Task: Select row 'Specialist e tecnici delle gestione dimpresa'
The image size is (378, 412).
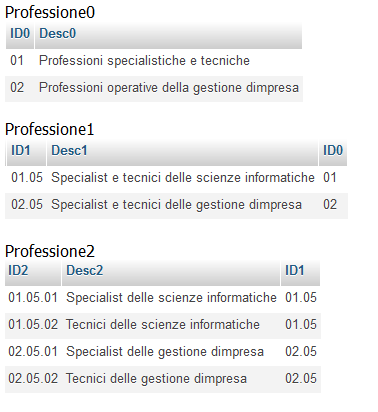Action: pyautogui.click(x=176, y=205)
